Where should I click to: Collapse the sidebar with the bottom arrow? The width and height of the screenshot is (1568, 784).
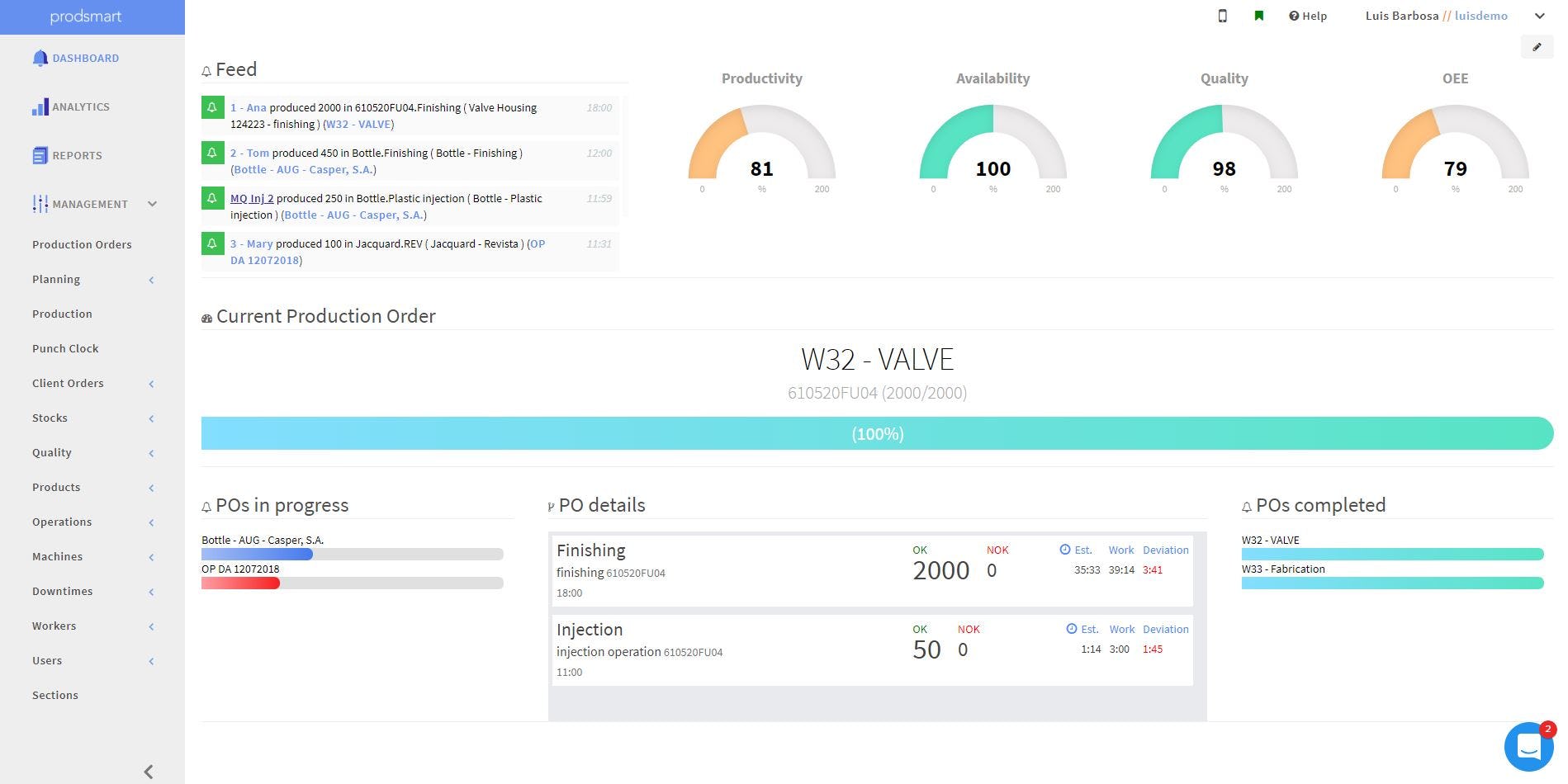pyautogui.click(x=149, y=772)
